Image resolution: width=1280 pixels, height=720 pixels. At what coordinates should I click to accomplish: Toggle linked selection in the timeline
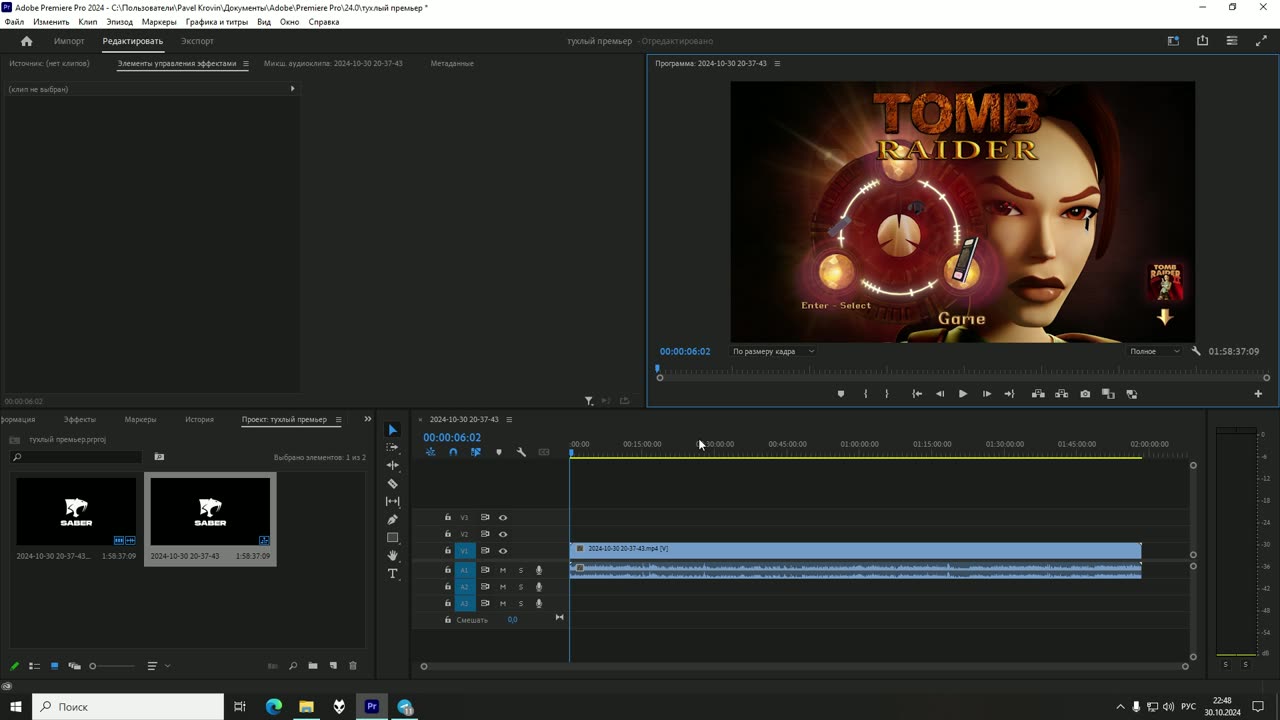click(476, 452)
